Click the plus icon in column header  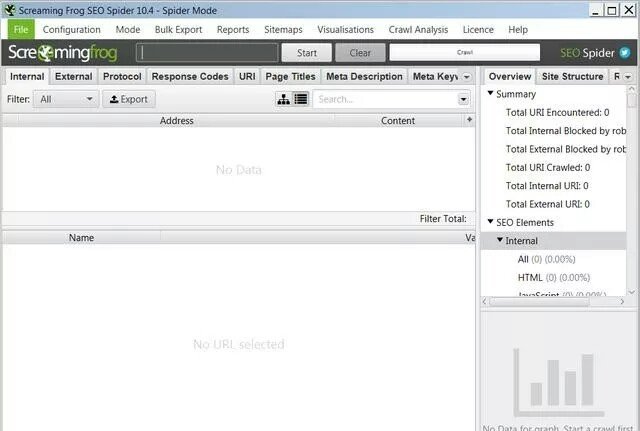point(469,120)
